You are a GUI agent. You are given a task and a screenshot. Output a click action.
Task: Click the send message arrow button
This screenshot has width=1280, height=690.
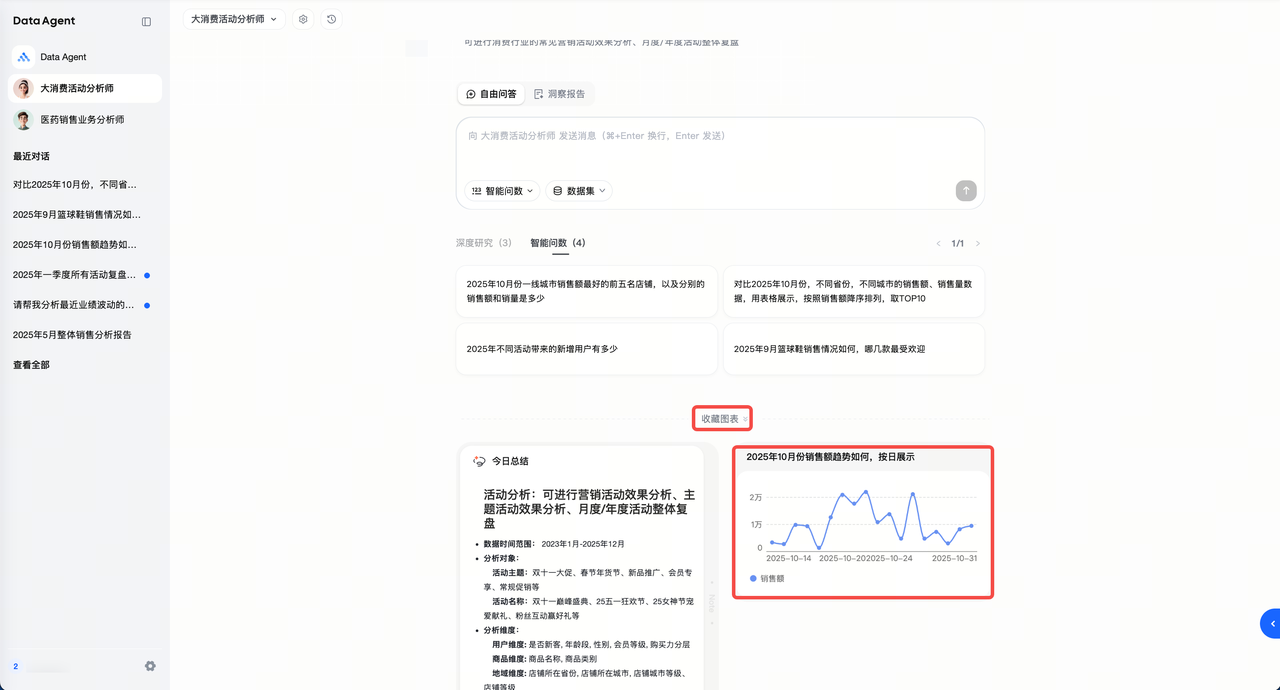(965, 190)
